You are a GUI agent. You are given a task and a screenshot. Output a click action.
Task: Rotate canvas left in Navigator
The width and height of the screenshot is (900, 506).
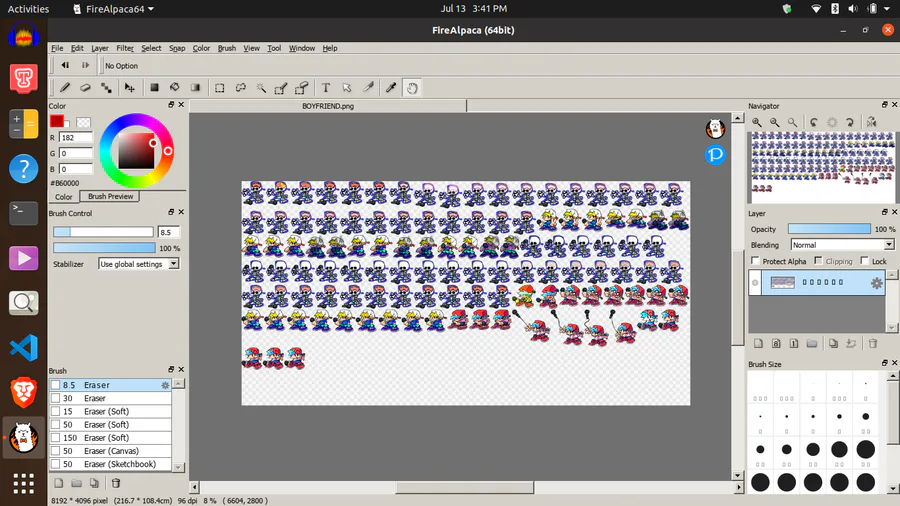(x=814, y=122)
